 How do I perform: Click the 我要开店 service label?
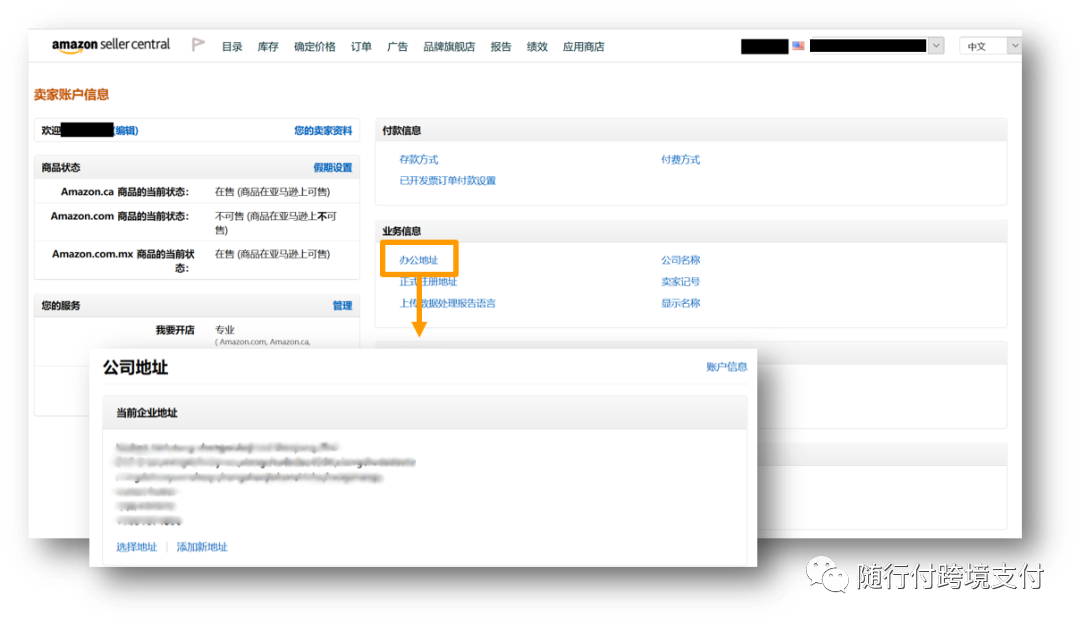click(175, 330)
